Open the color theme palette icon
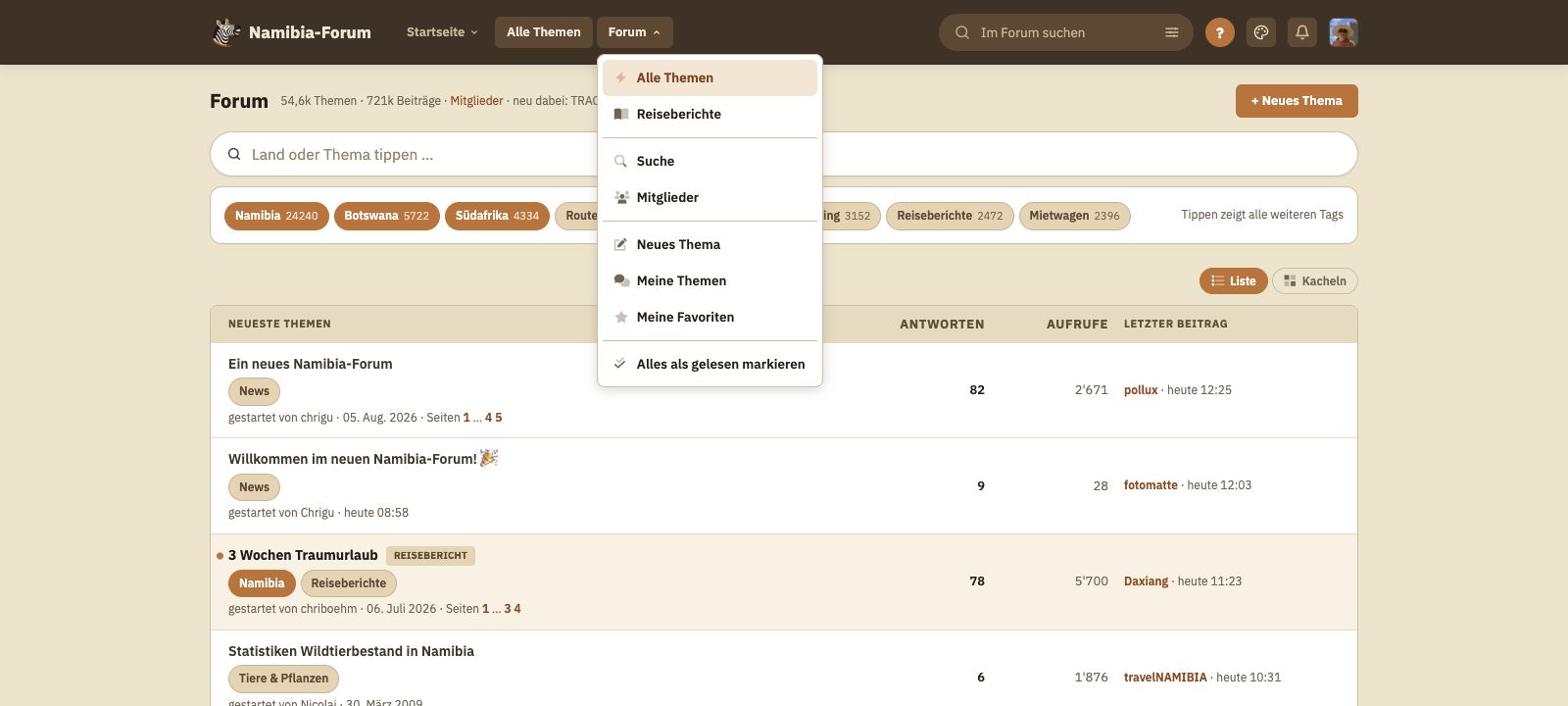1568x706 pixels. pos(1261,32)
